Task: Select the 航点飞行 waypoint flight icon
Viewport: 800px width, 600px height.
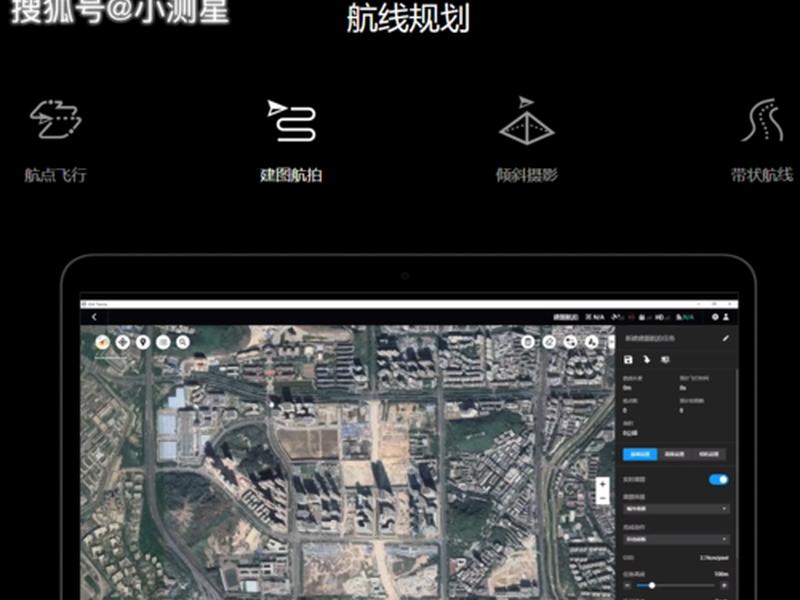Action: point(56,119)
